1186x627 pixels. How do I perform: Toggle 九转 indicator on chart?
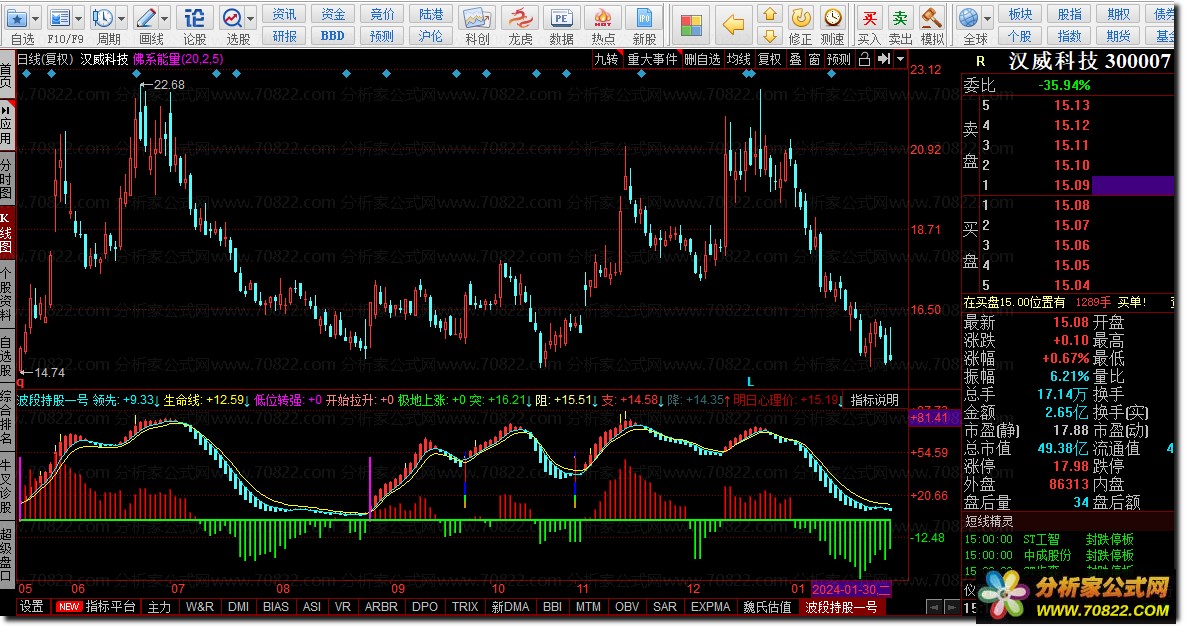606,59
